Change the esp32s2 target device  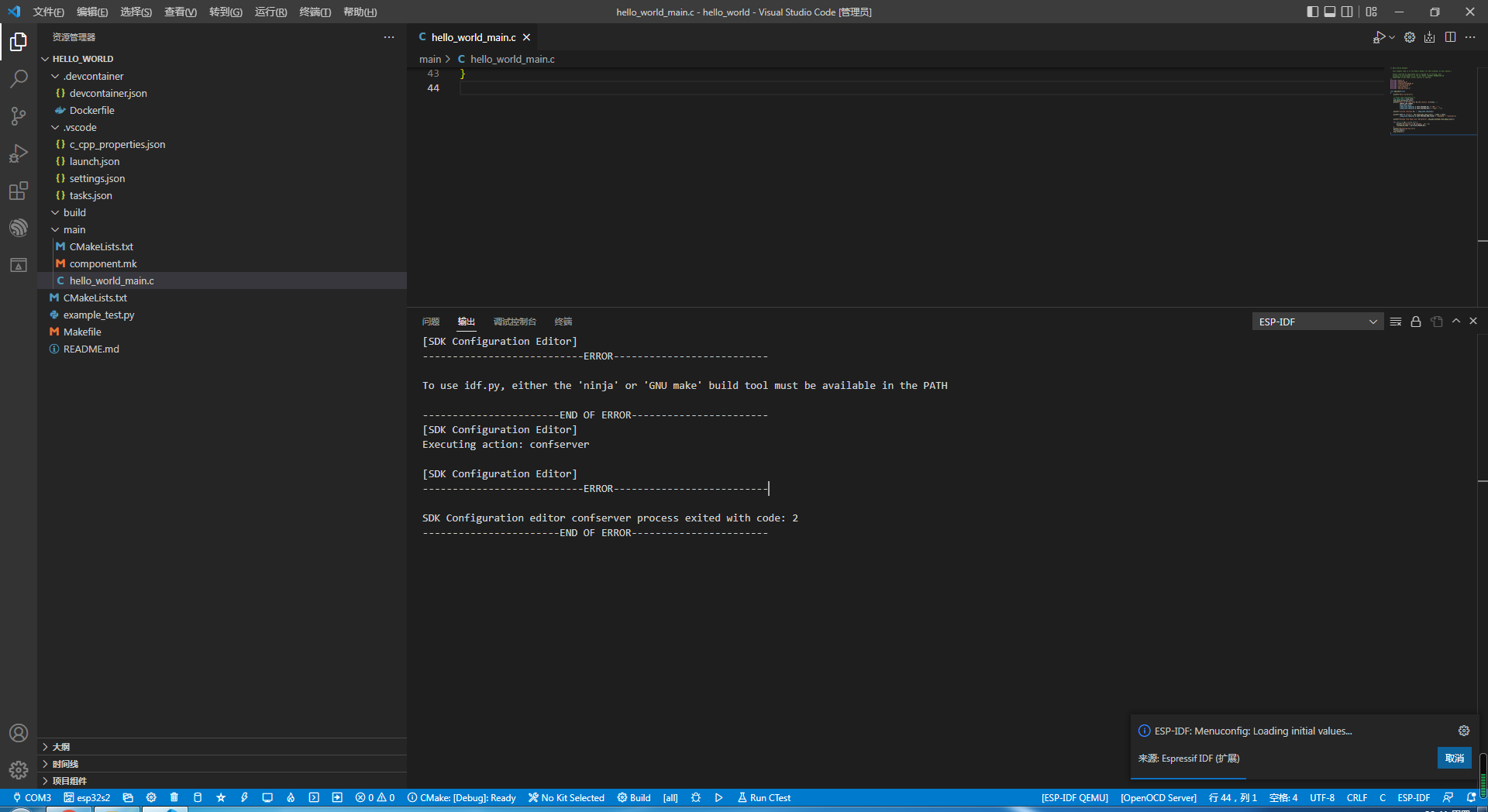(87, 797)
